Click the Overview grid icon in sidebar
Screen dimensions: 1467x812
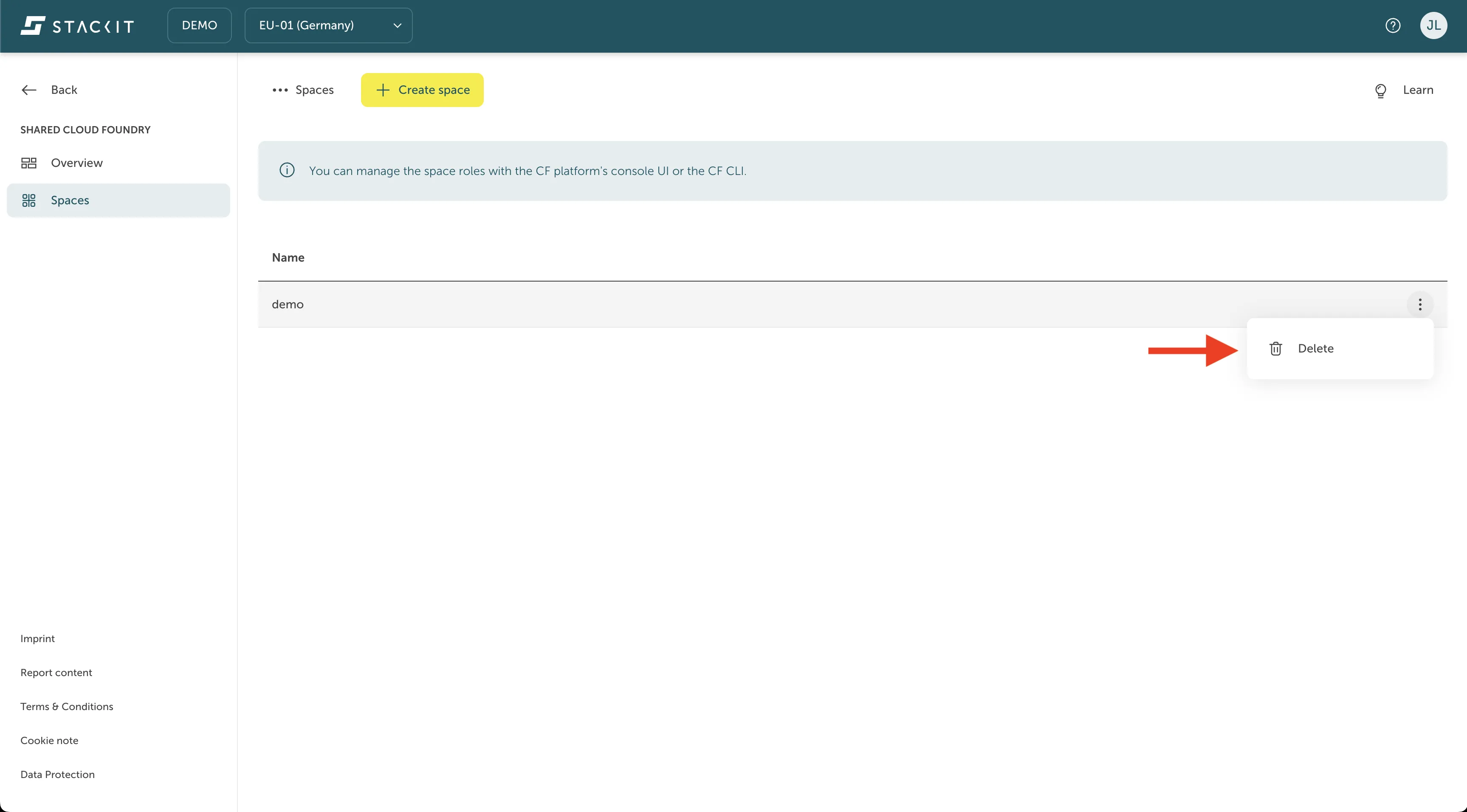tap(29, 162)
